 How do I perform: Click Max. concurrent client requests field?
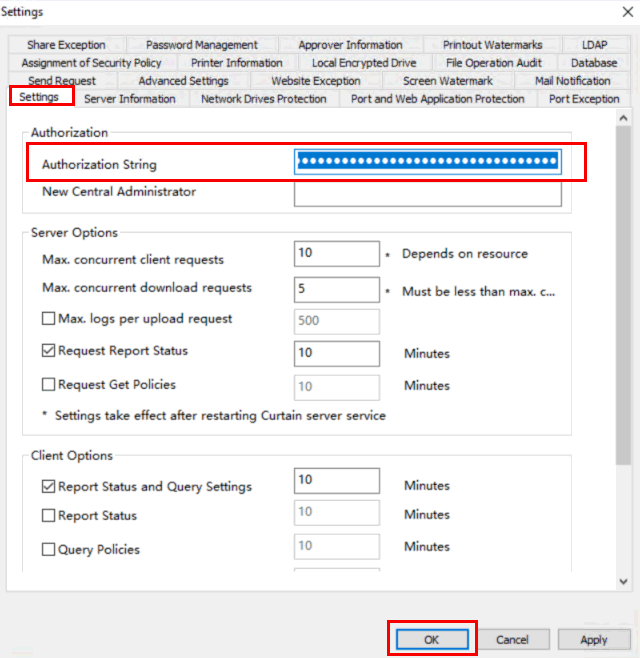pyautogui.click(x=336, y=254)
